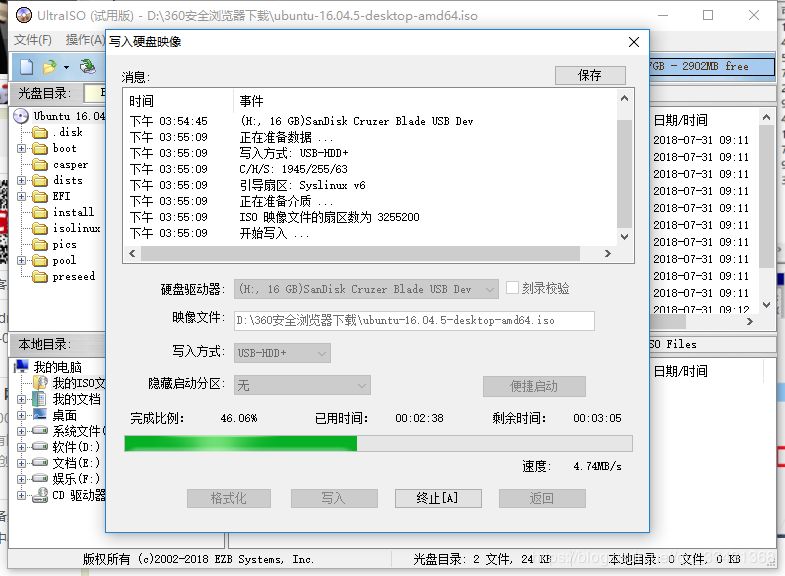
Task: Open the dropdown arrow beside Open icon
Action: pos(66,67)
